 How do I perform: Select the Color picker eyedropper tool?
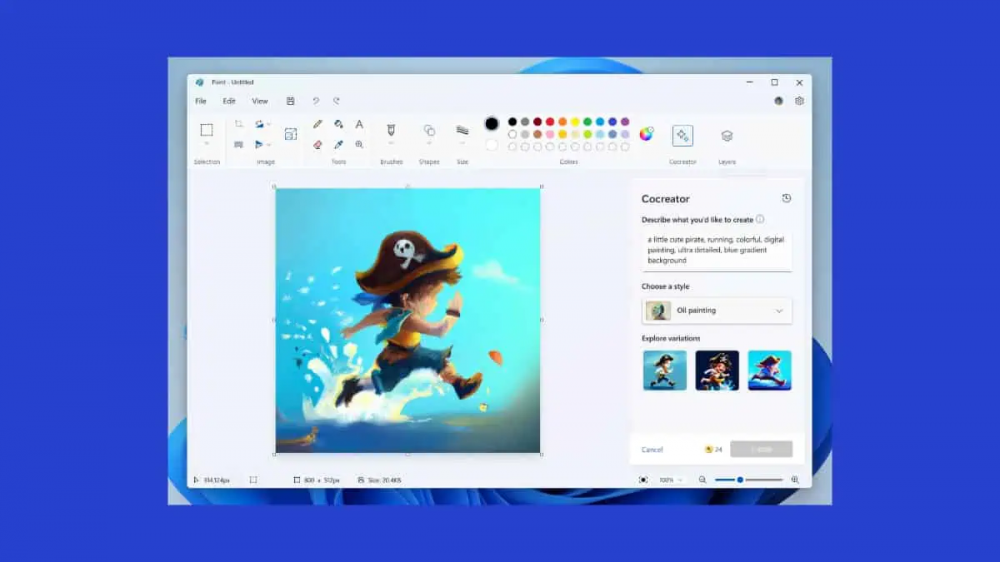pos(339,145)
